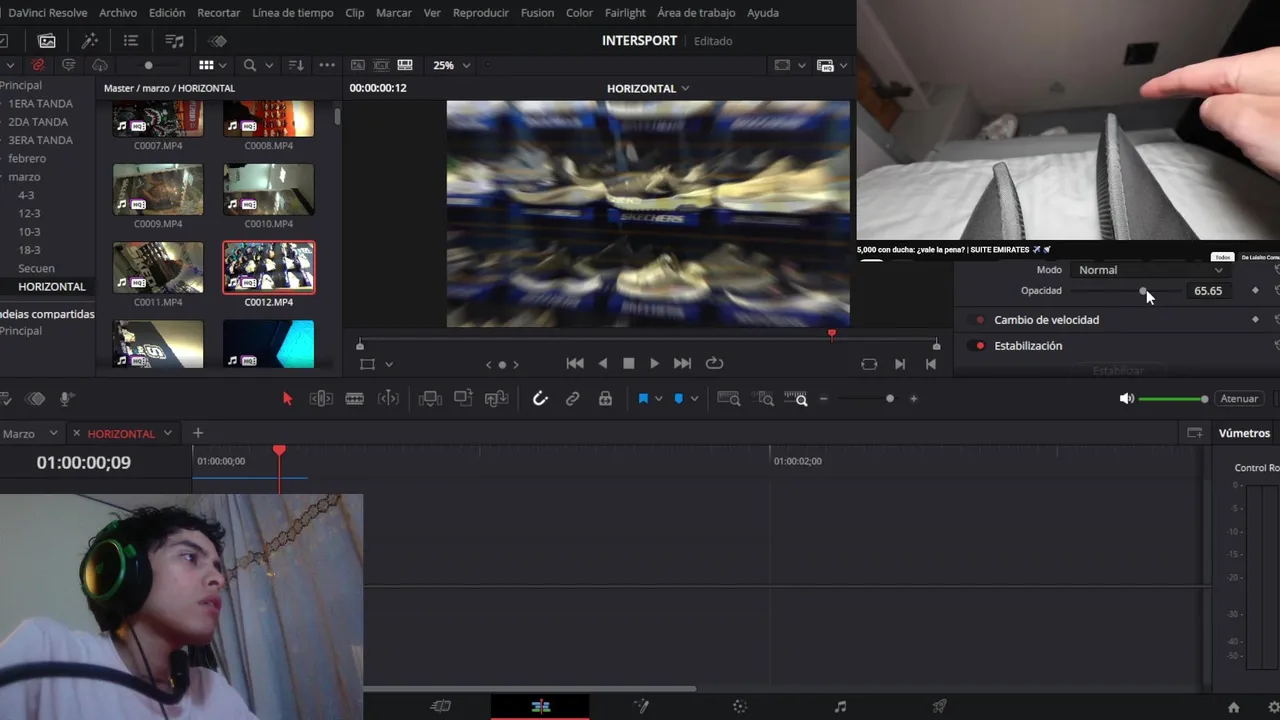The image size is (1280, 720).
Task: Open the Modo Normal composite dropdown
Action: click(1150, 270)
